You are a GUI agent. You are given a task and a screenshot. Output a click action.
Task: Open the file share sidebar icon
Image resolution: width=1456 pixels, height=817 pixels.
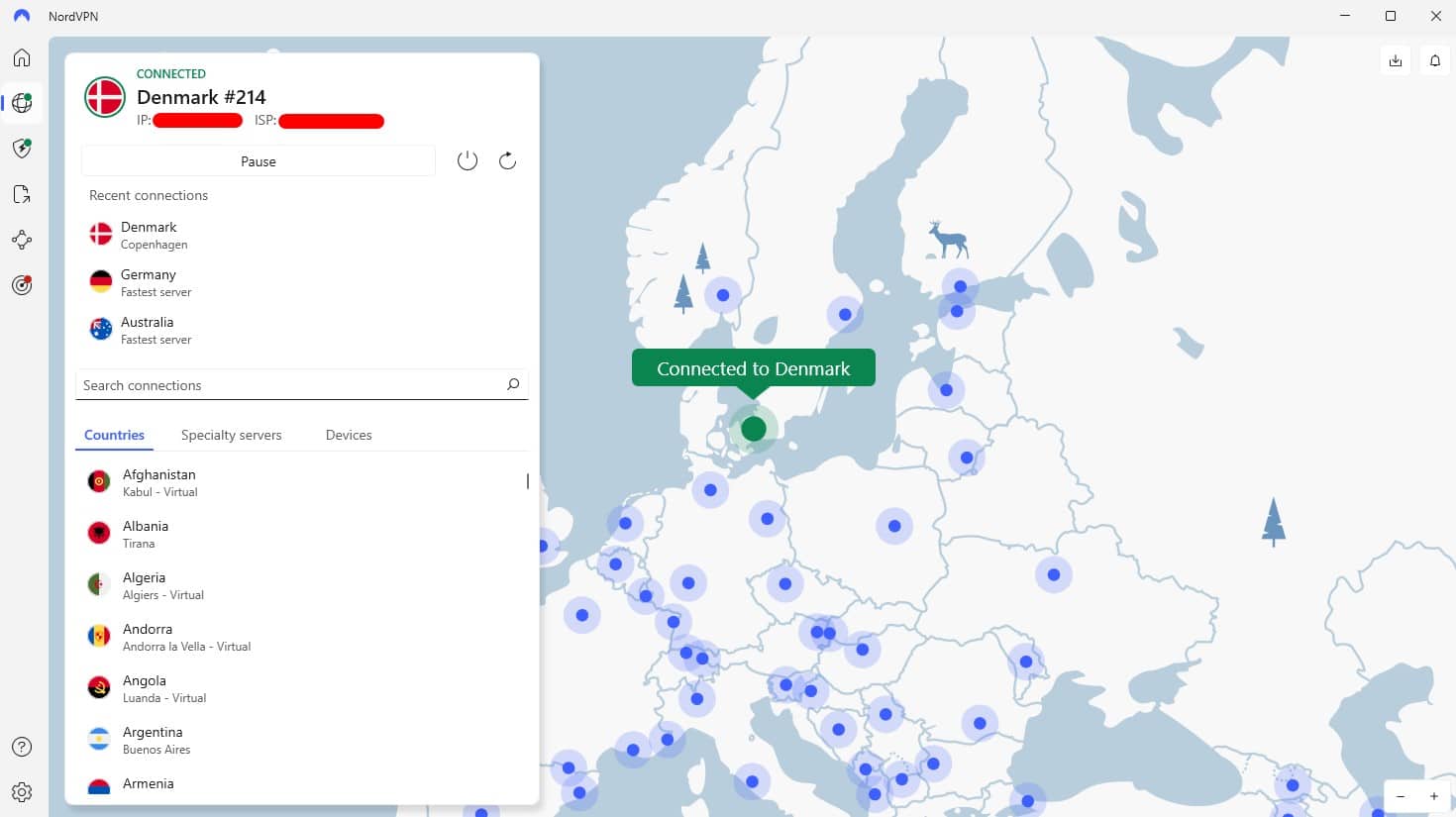[x=22, y=194]
